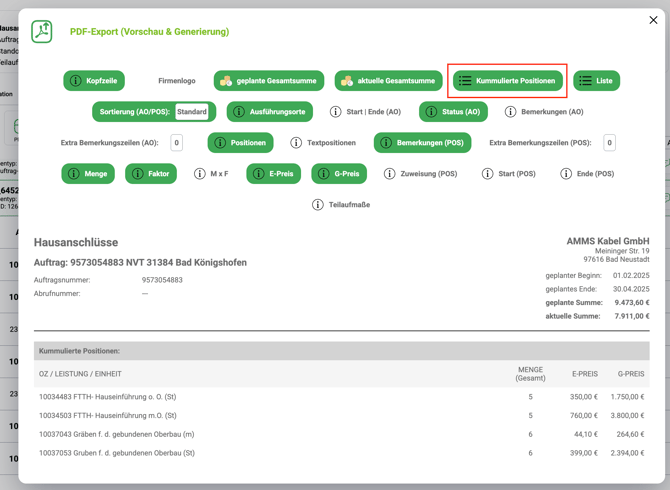Screen dimensions: 670x490
Task: Edit Extra Bemerkungszeilen (AO) number field
Action: pos(177,143)
